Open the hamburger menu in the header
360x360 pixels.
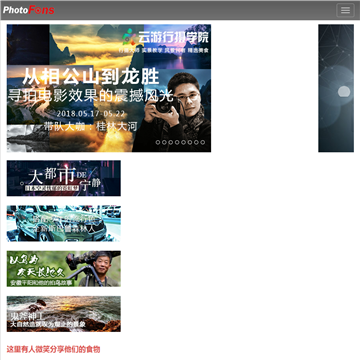tap(345, 10)
